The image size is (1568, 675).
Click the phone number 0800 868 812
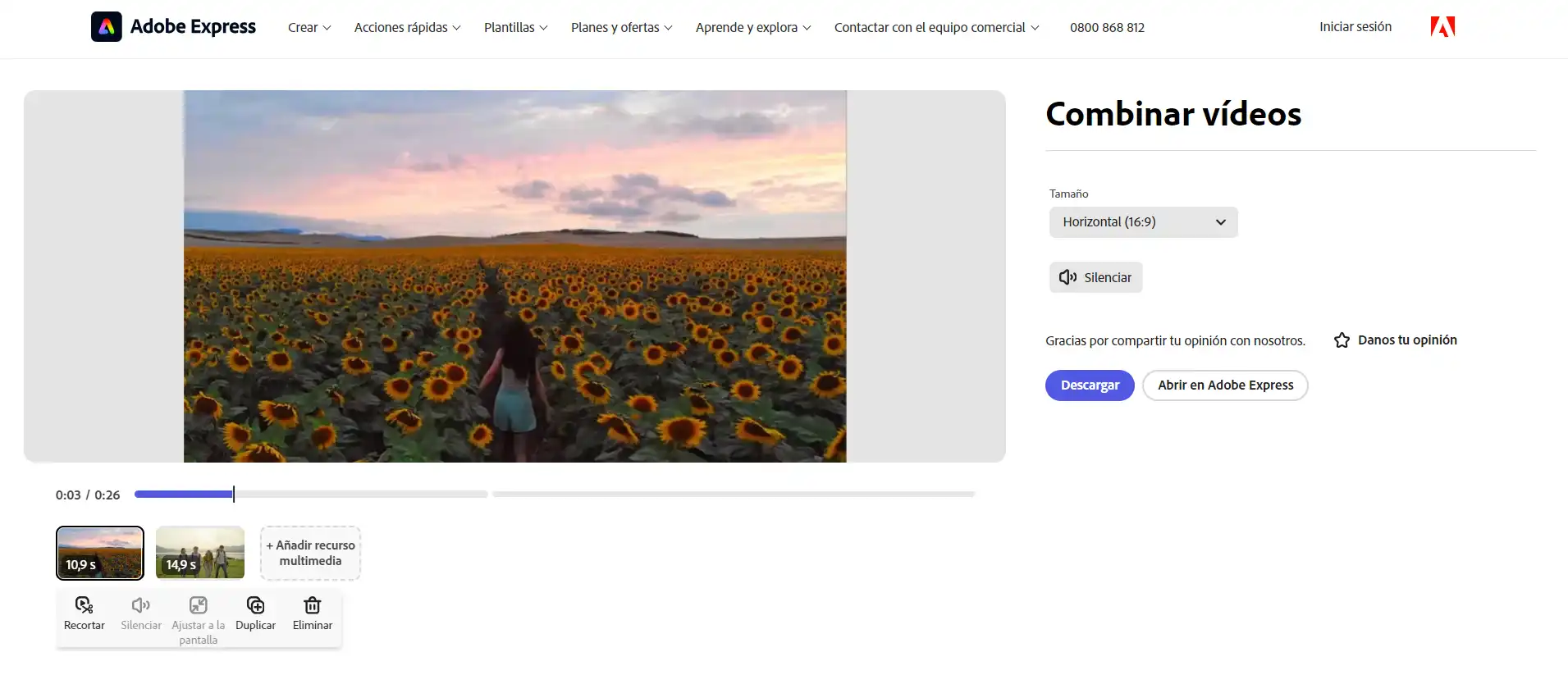point(1107,28)
